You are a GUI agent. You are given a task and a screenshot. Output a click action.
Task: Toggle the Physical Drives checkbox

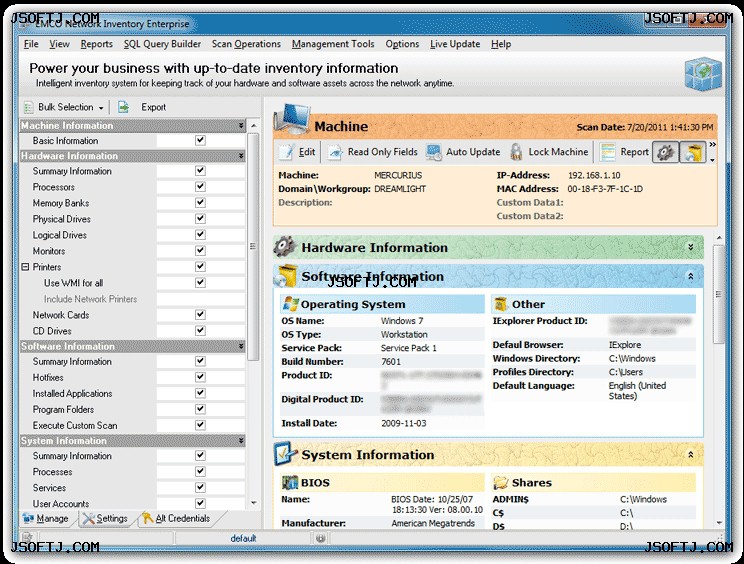click(x=200, y=219)
